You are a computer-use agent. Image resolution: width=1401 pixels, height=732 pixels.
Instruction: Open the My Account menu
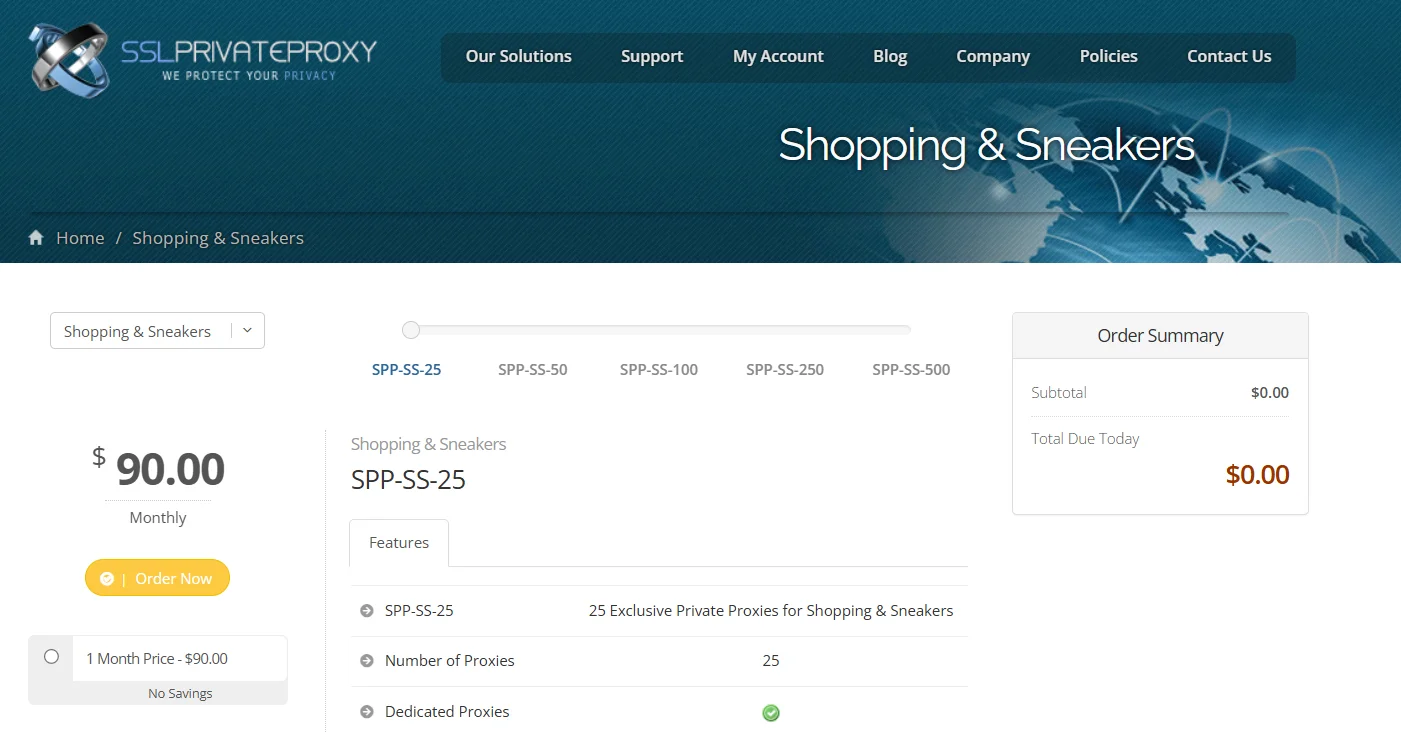click(x=778, y=57)
